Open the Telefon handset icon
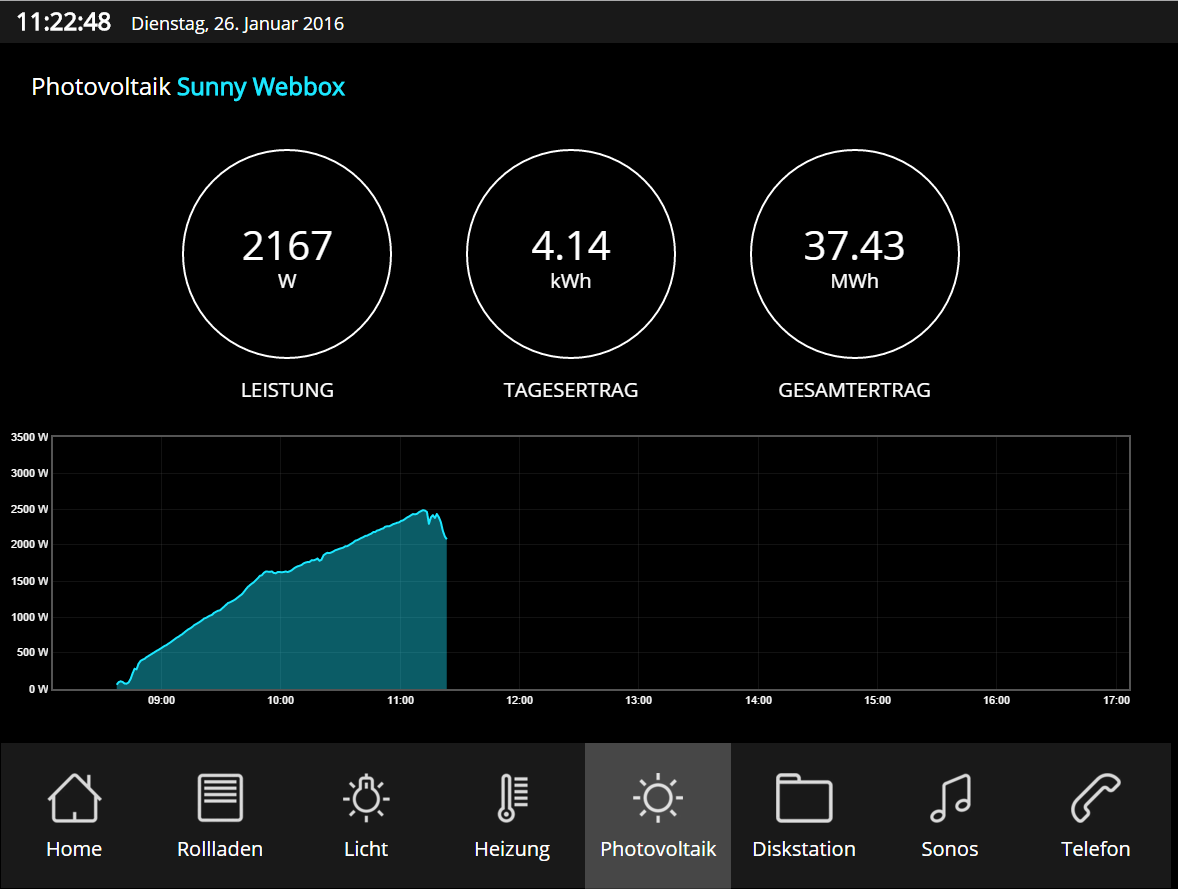 point(1095,797)
